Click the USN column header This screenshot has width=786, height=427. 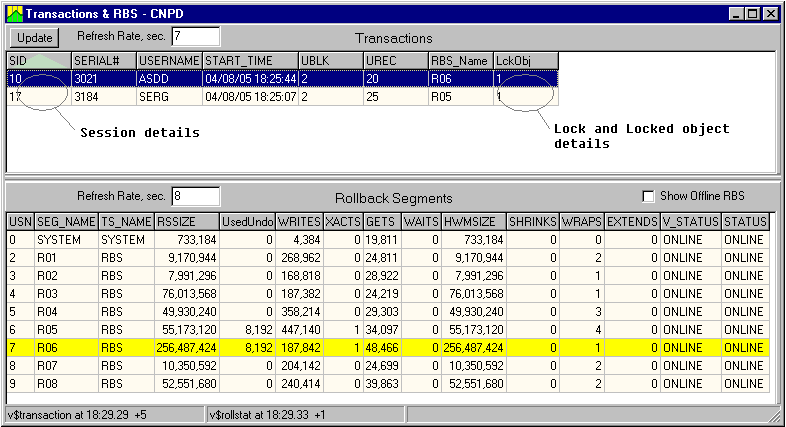tap(21, 222)
